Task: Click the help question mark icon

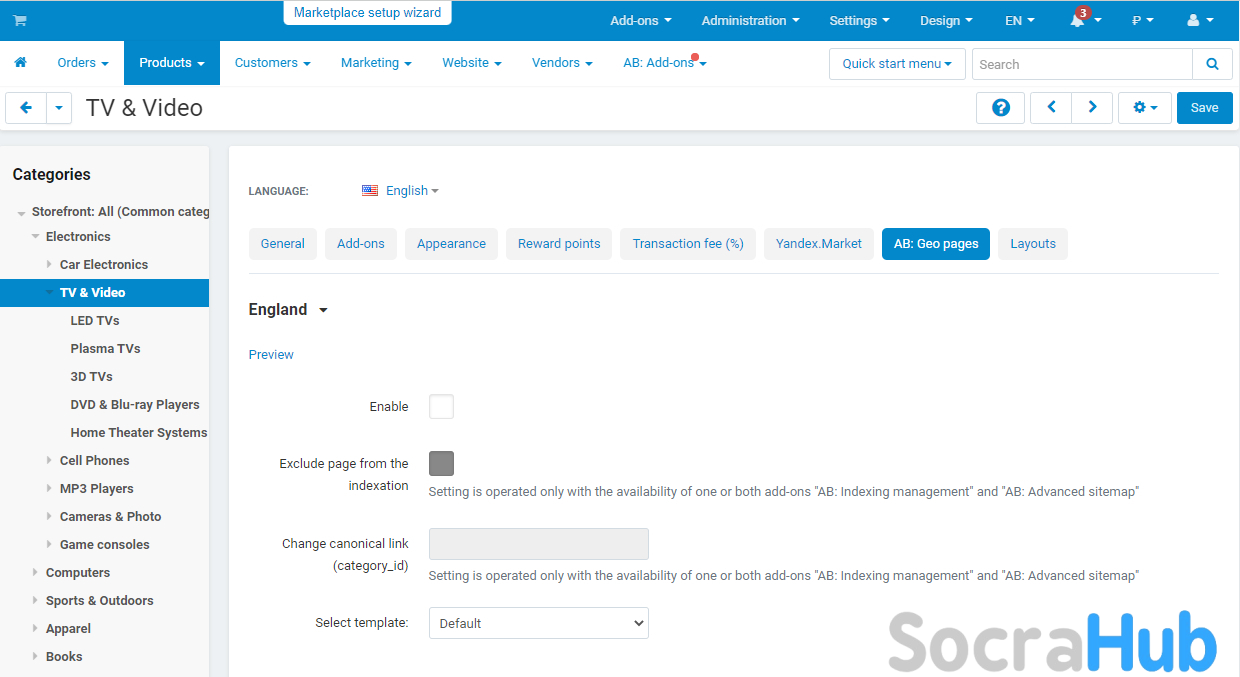Action: (1000, 108)
